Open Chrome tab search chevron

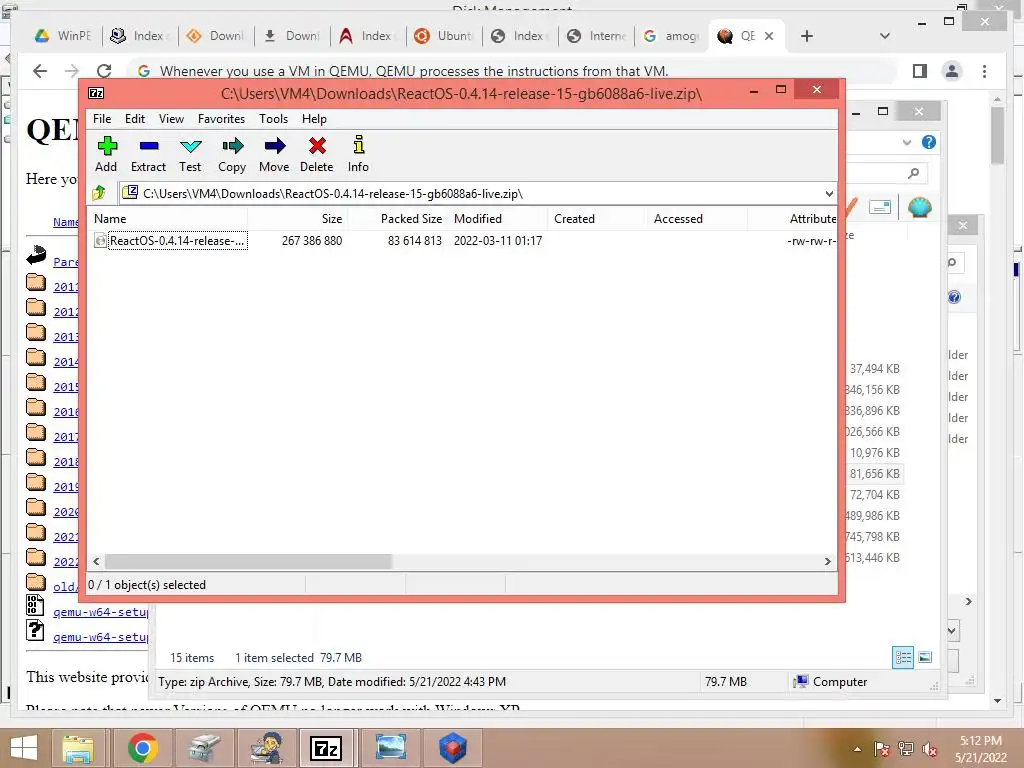click(885, 36)
